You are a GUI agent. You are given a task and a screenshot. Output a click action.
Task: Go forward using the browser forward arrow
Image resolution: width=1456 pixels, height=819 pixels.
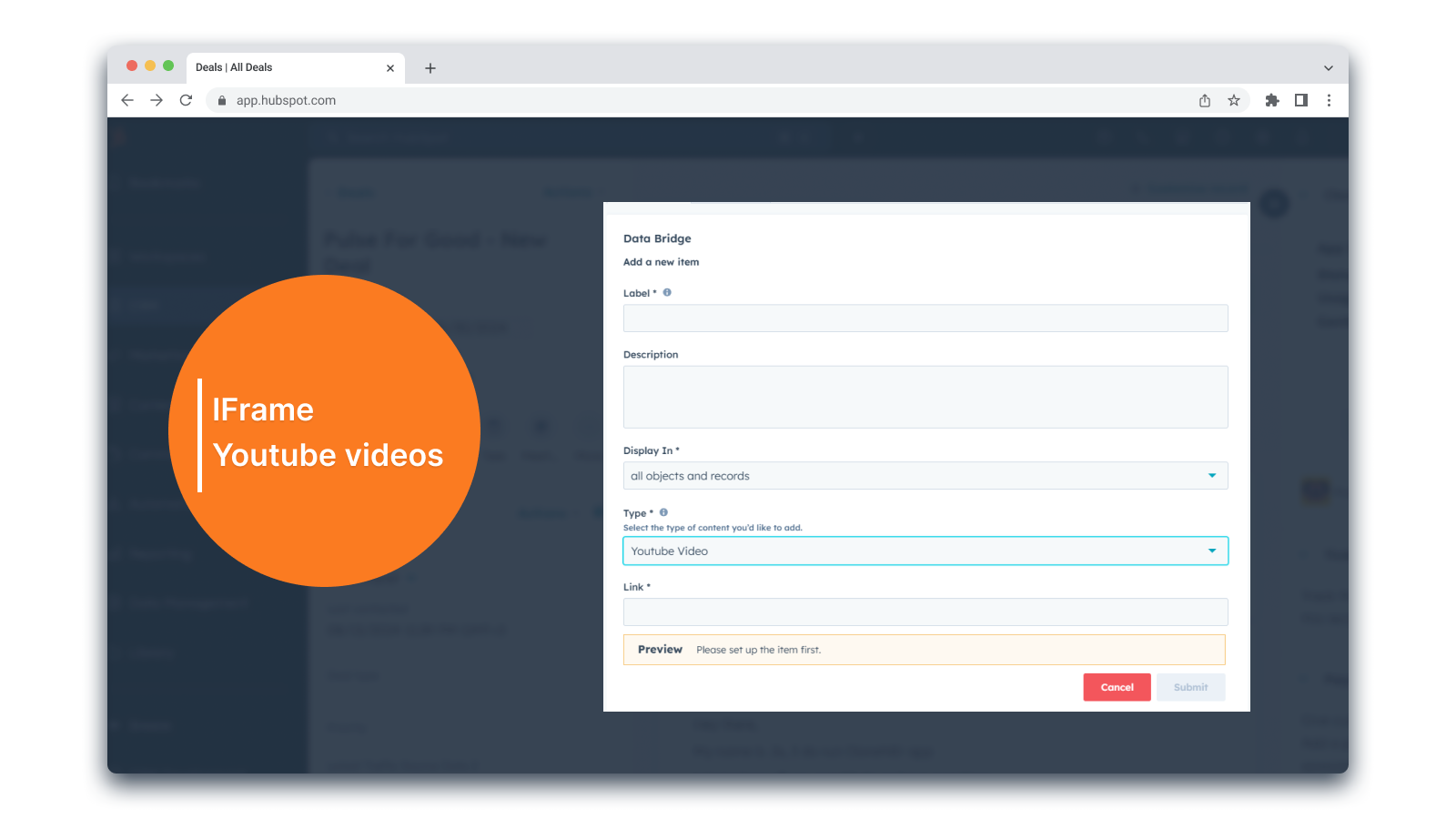[157, 100]
